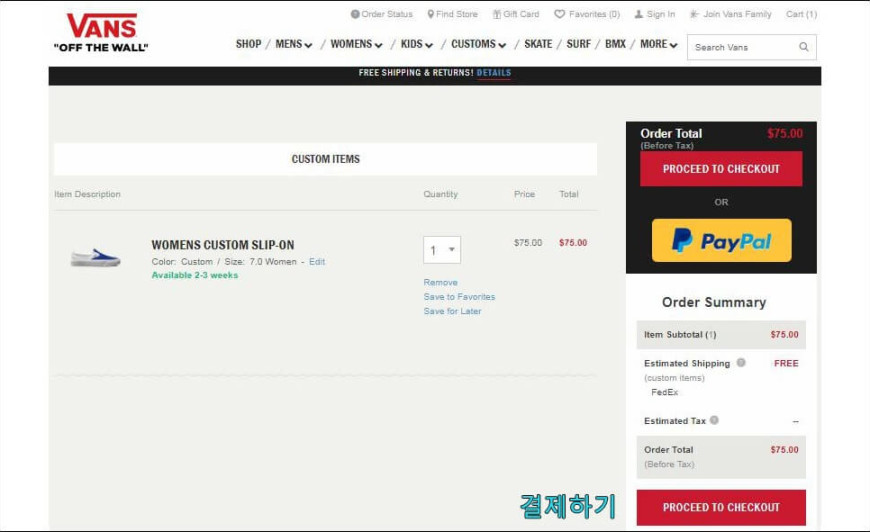This screenshot has width=870, height=532.
Task: Expand the WOMENS dropdown menu
Action: coord(356,44)
